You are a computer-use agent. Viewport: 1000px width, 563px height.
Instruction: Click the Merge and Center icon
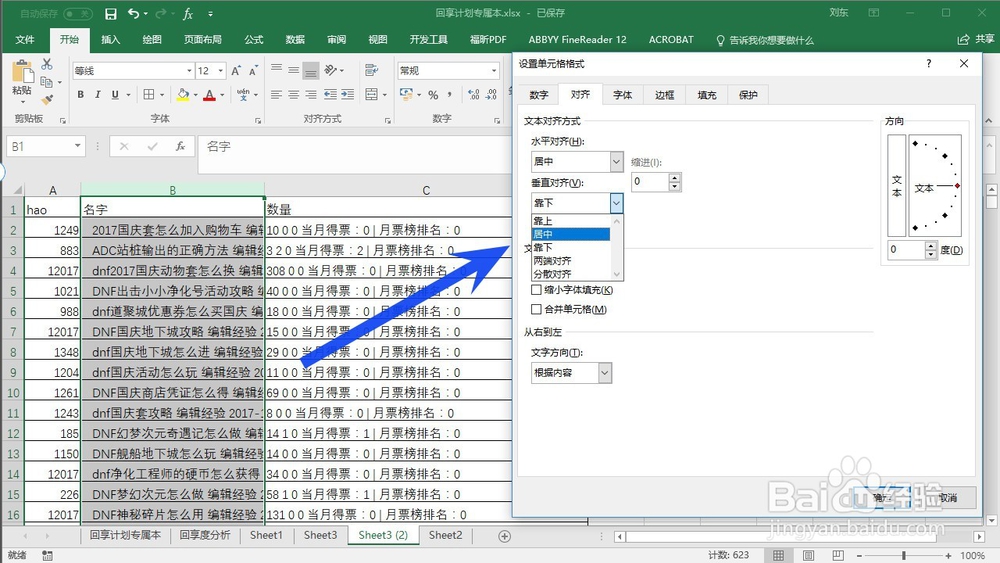coord(372,94)
